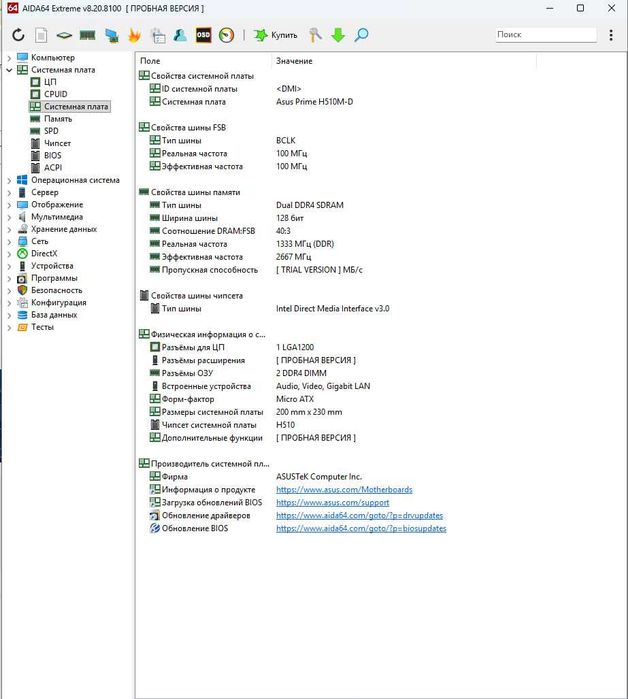Viewport: 628px width, 699px height.
Task: Open memory module toolbar icon
Action: coord(87,35)
